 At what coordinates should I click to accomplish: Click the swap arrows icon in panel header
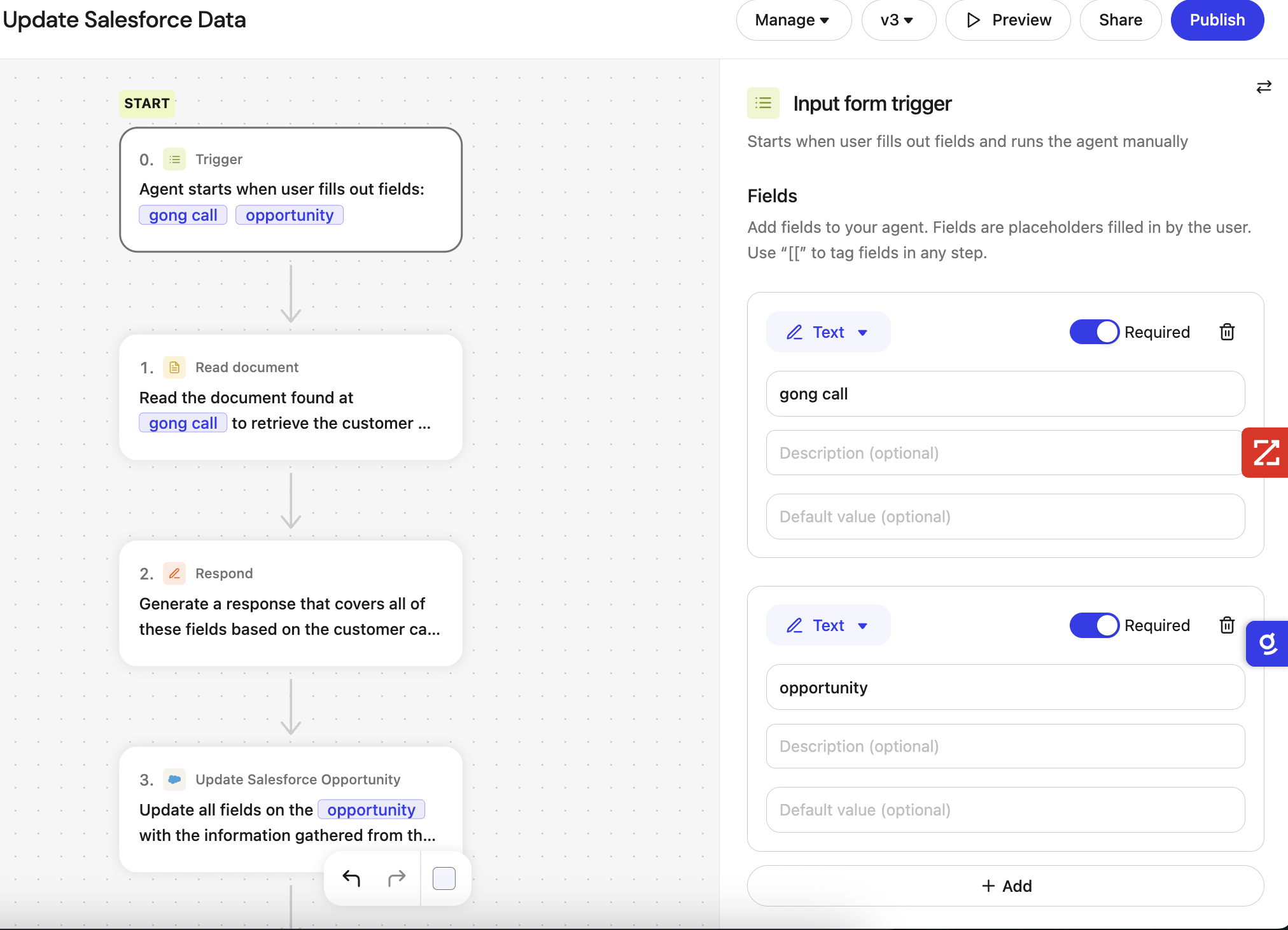(x=1264, y=87)
